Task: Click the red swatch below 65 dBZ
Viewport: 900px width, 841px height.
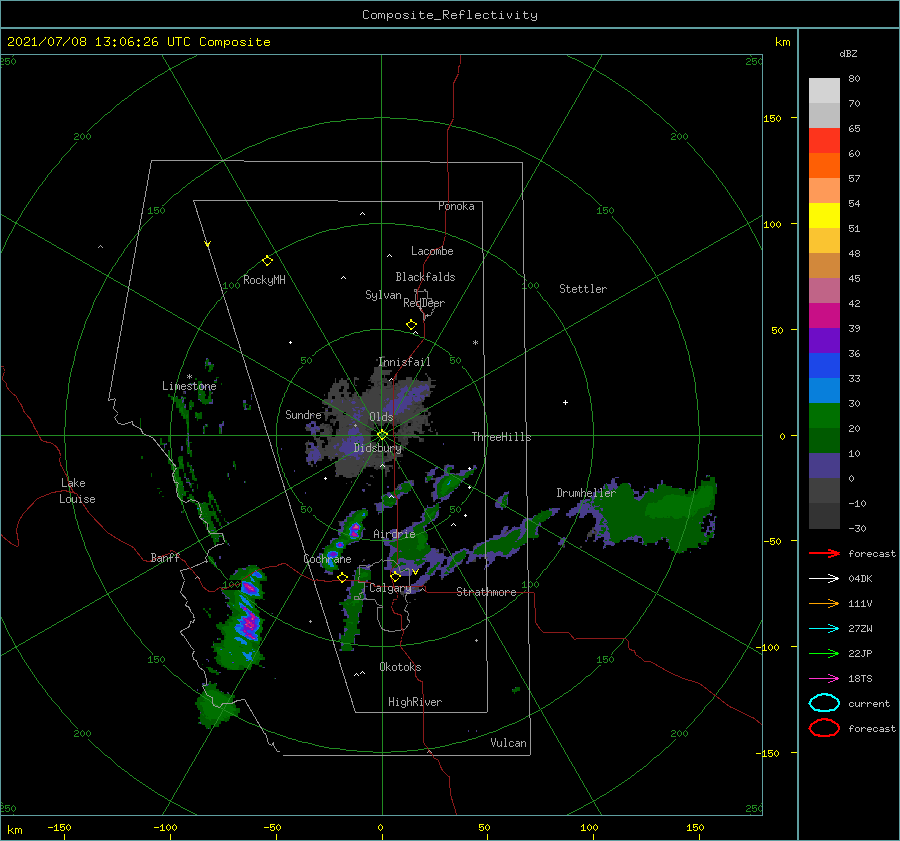Action: pos(824,140)
